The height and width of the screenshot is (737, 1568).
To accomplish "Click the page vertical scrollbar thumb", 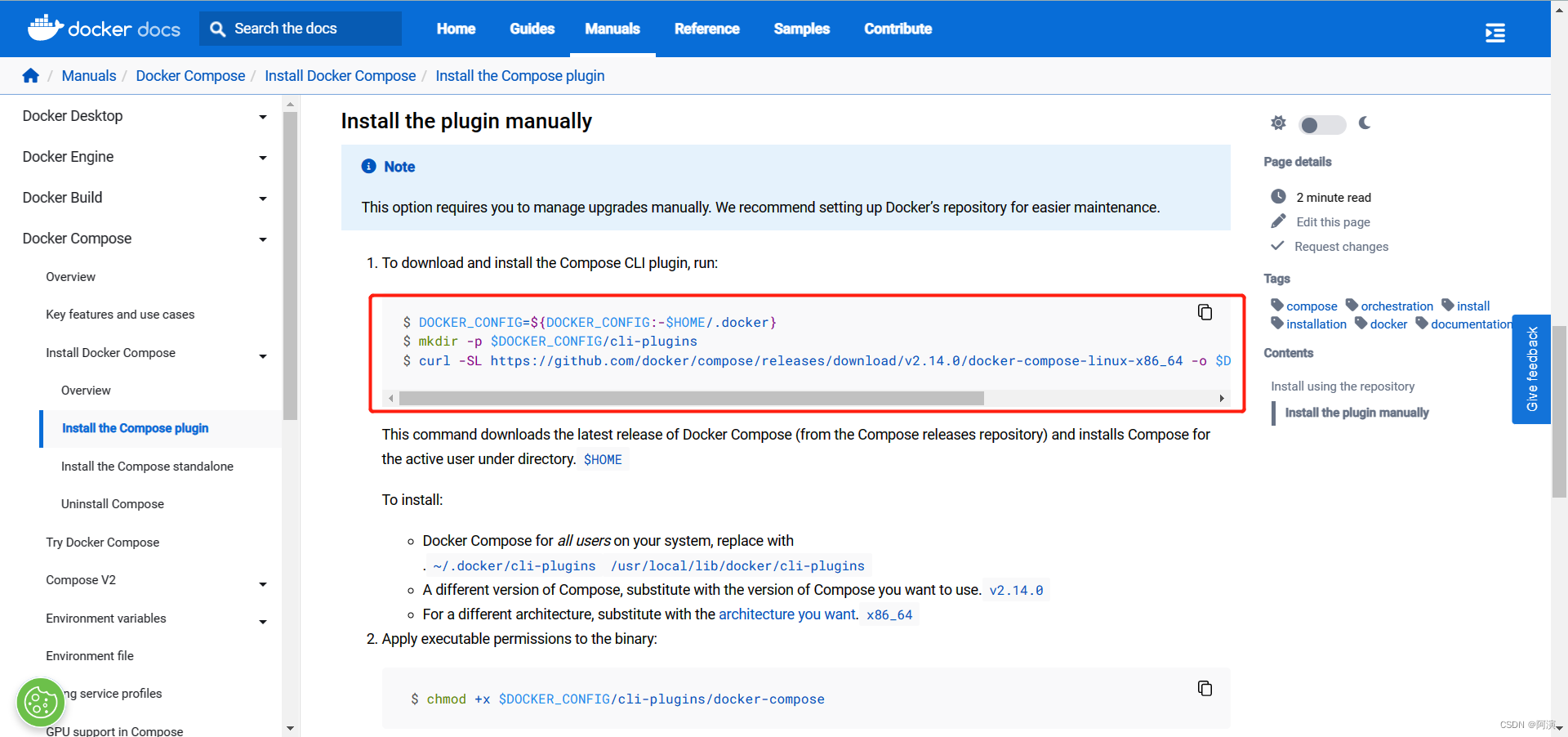I will point(1559,411).
